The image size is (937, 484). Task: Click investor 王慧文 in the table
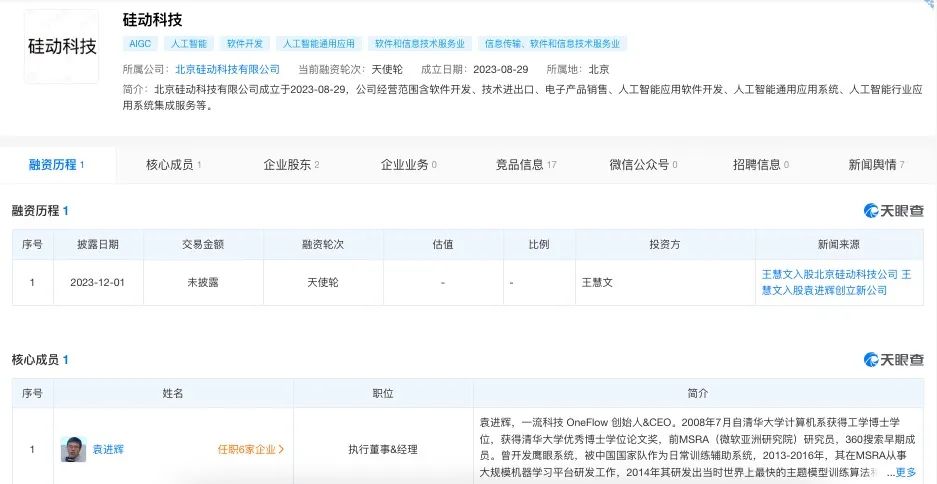pyautogui.click(x=598, y=283)
